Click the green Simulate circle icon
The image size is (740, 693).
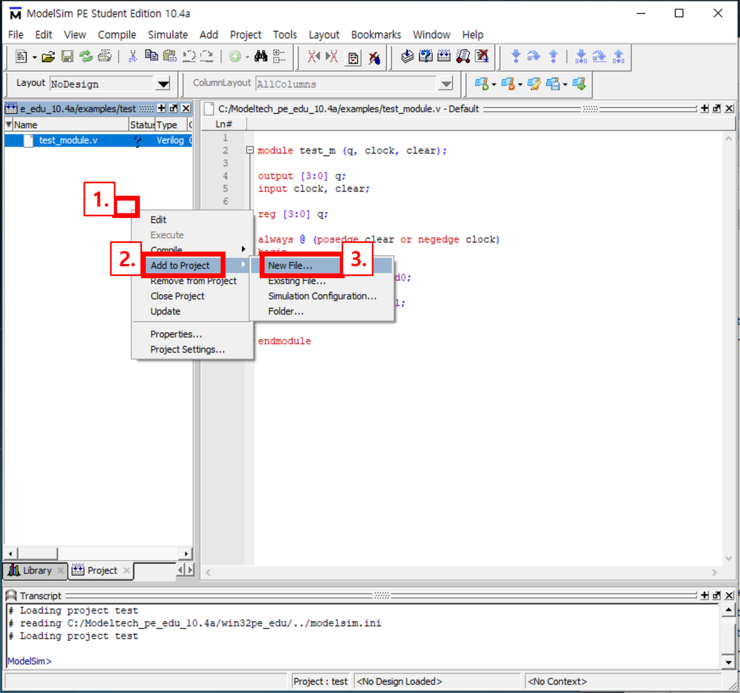[235, 57]
